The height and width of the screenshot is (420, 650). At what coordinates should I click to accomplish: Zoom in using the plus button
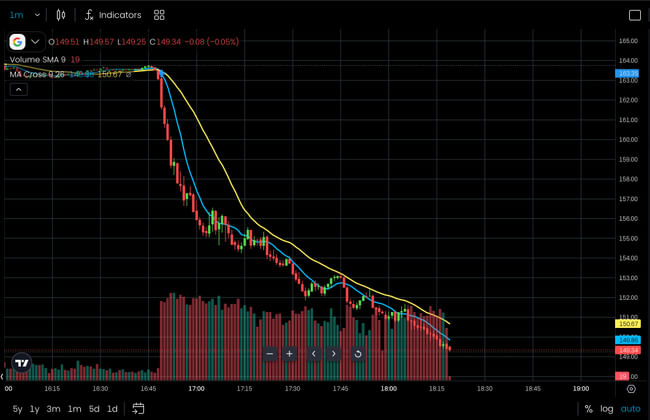(x=289, y=353)
